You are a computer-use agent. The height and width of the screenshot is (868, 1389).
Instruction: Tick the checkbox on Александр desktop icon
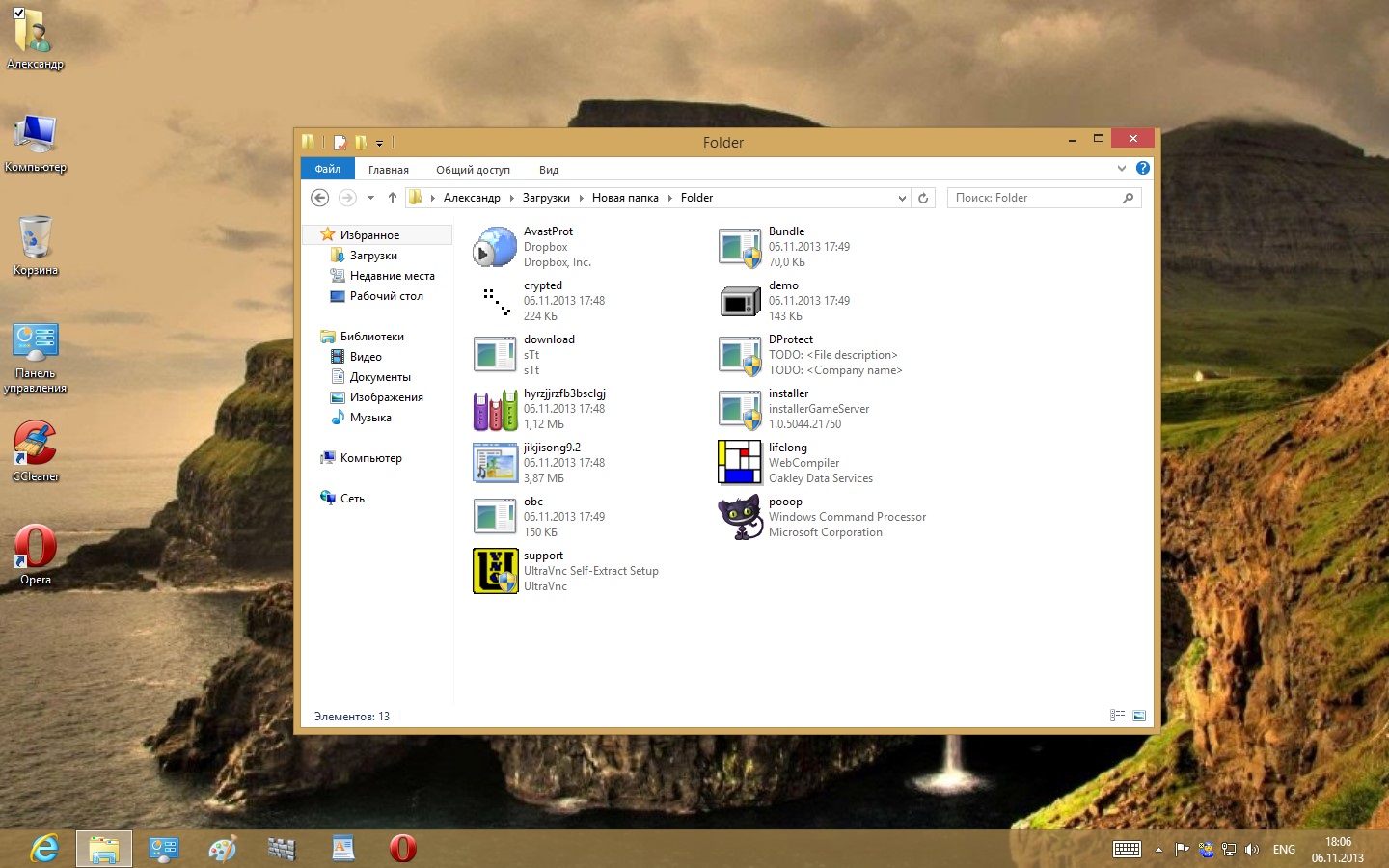click(x=18, y=13)
